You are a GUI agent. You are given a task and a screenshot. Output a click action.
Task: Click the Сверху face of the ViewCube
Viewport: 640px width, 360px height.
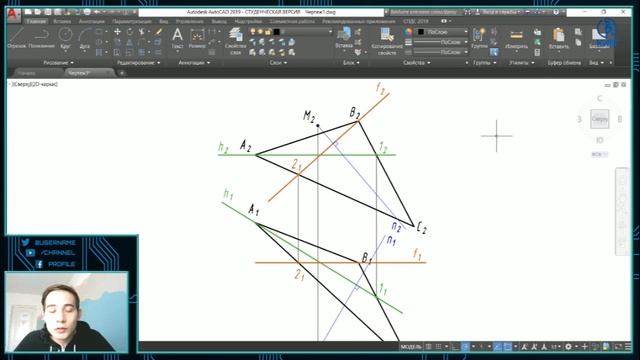pyautogui.click(x=600, y=119)
